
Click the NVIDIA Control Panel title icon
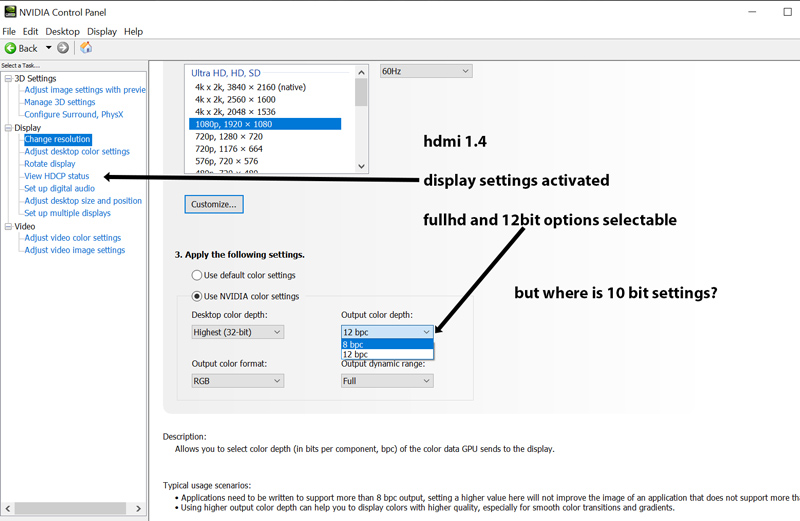tap(10, 11)
